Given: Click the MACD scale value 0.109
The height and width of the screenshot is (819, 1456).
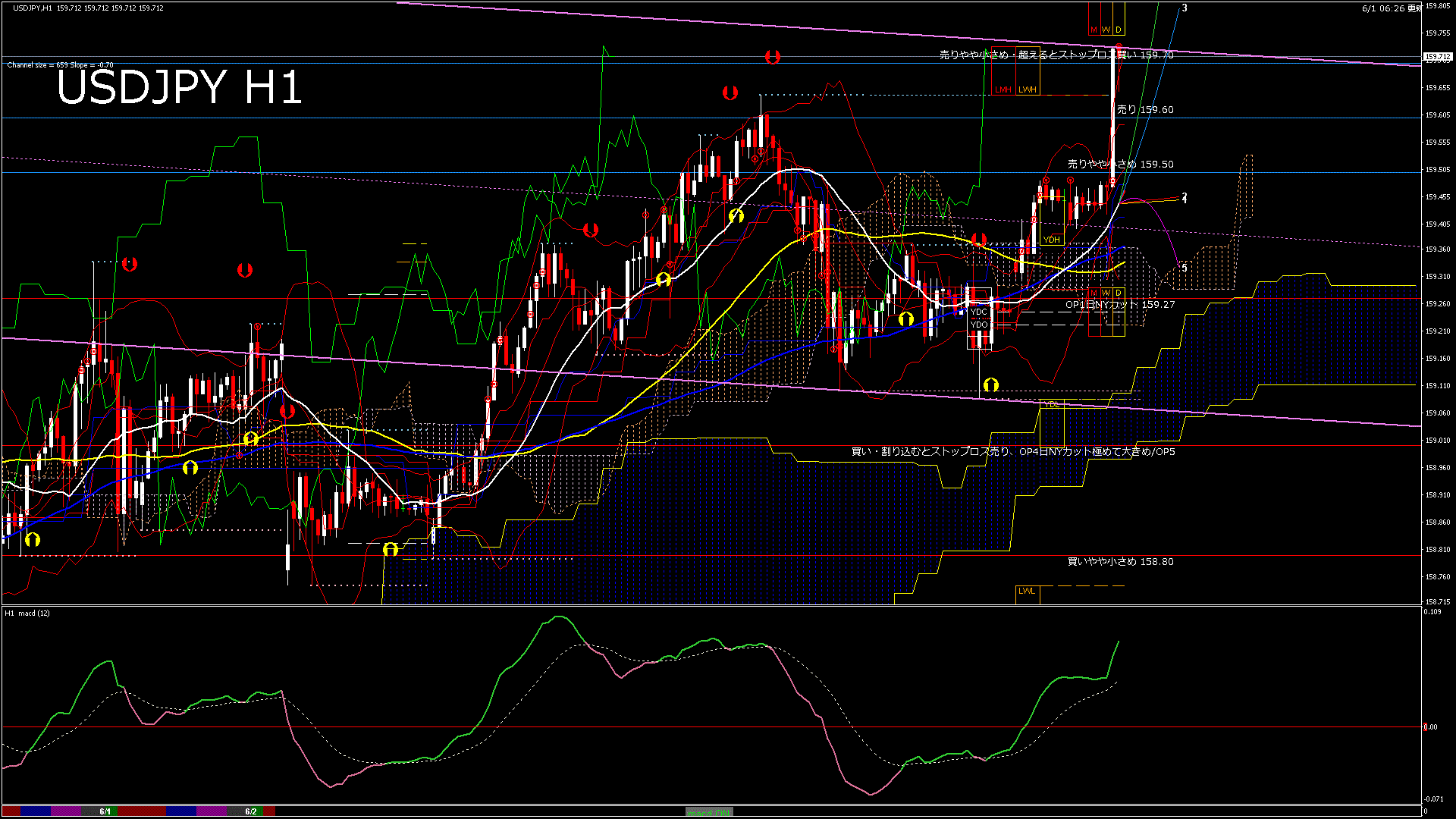Looking at the screenshot, I should pos(1433,612).
